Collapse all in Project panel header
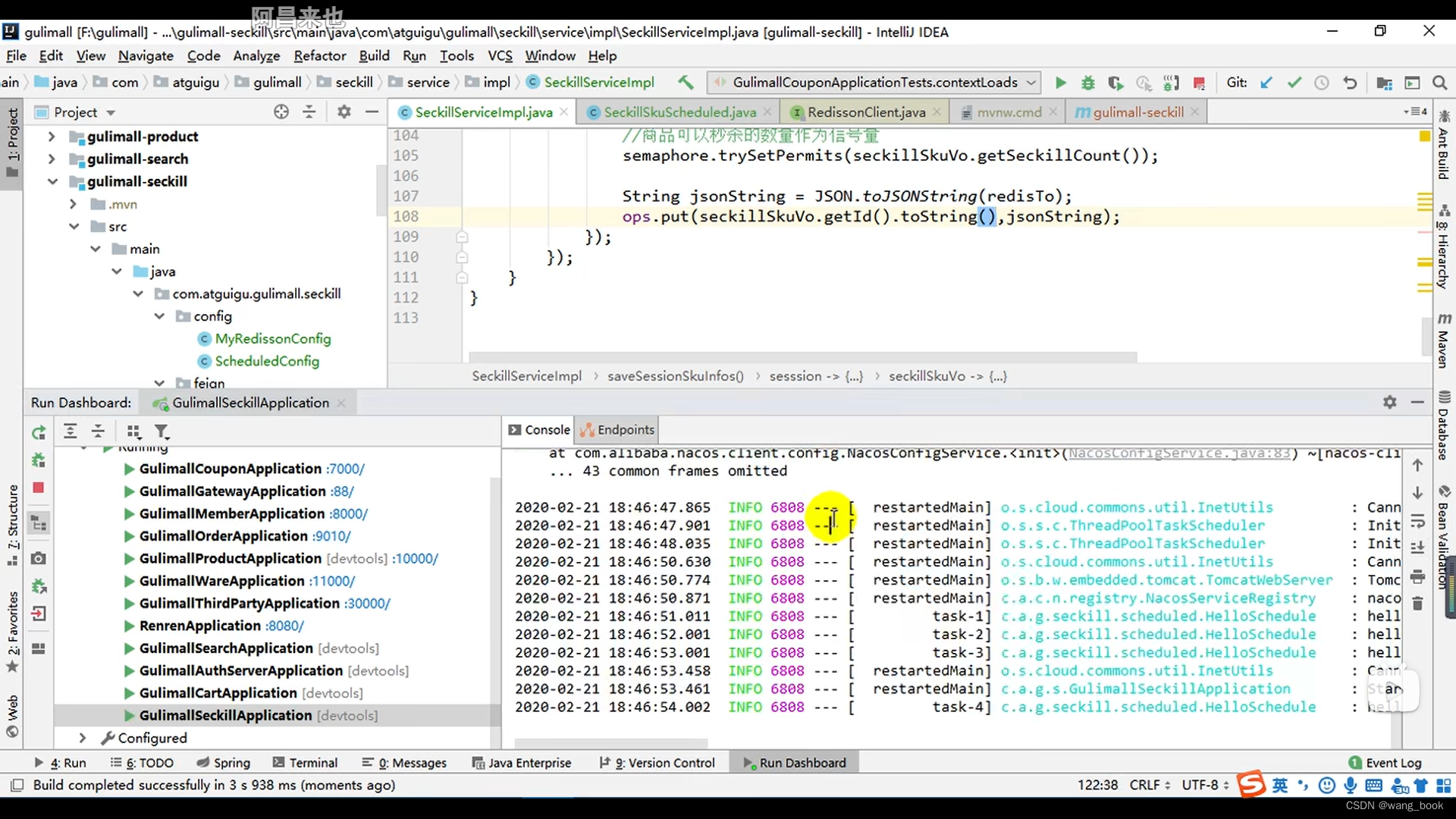This screenshot has width=1456, height=819. pyautogui.click(x=309, y=112)
